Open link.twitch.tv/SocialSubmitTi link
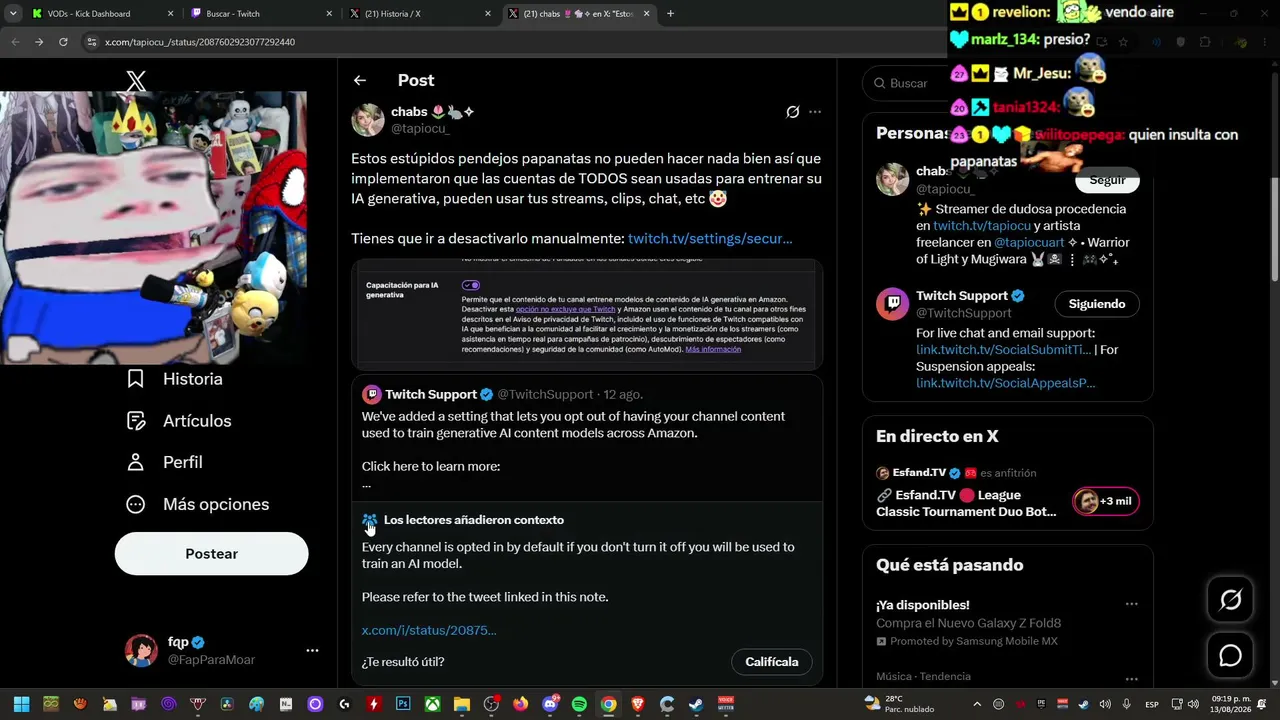This screenshot has width=1280, height=720. pos(1003,350)
